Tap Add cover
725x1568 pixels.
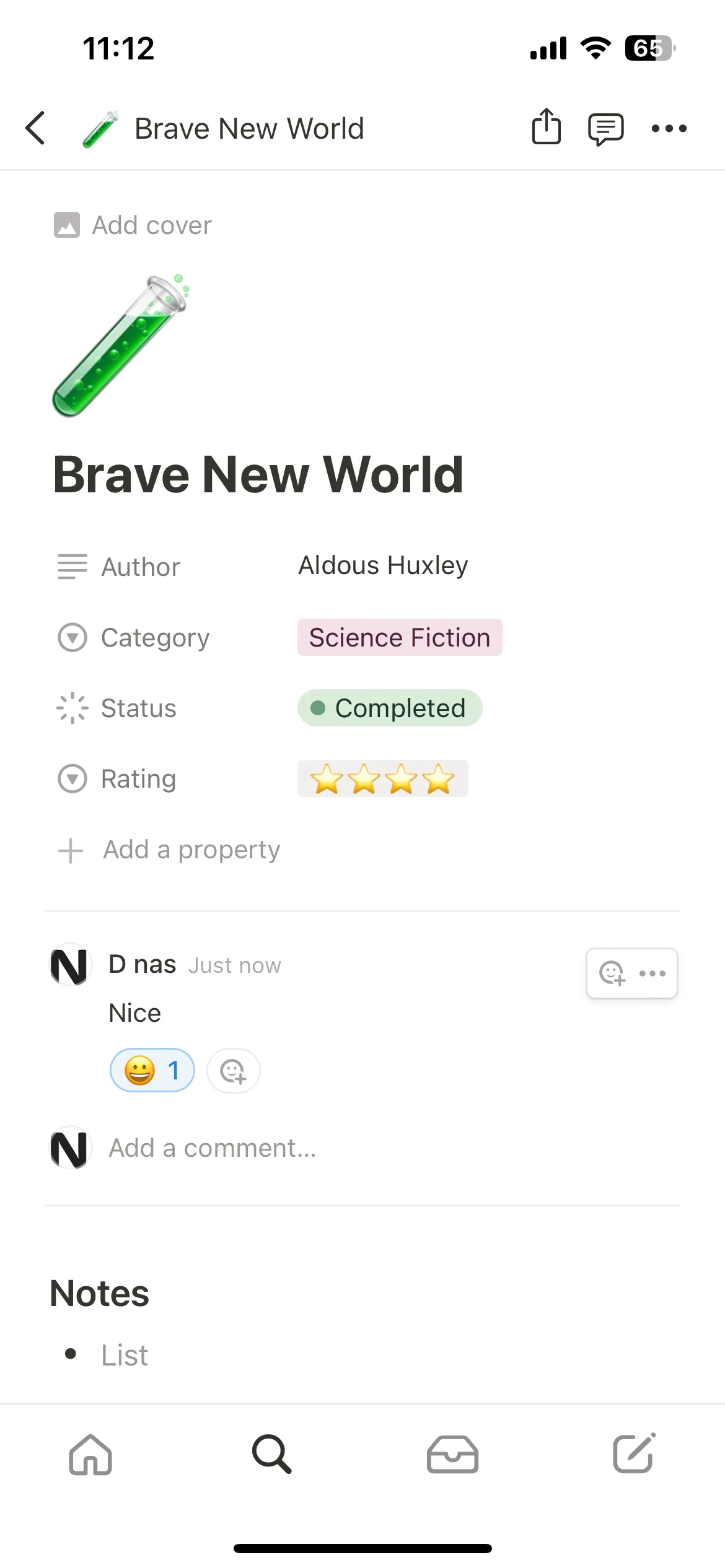[x=133, y=225]
